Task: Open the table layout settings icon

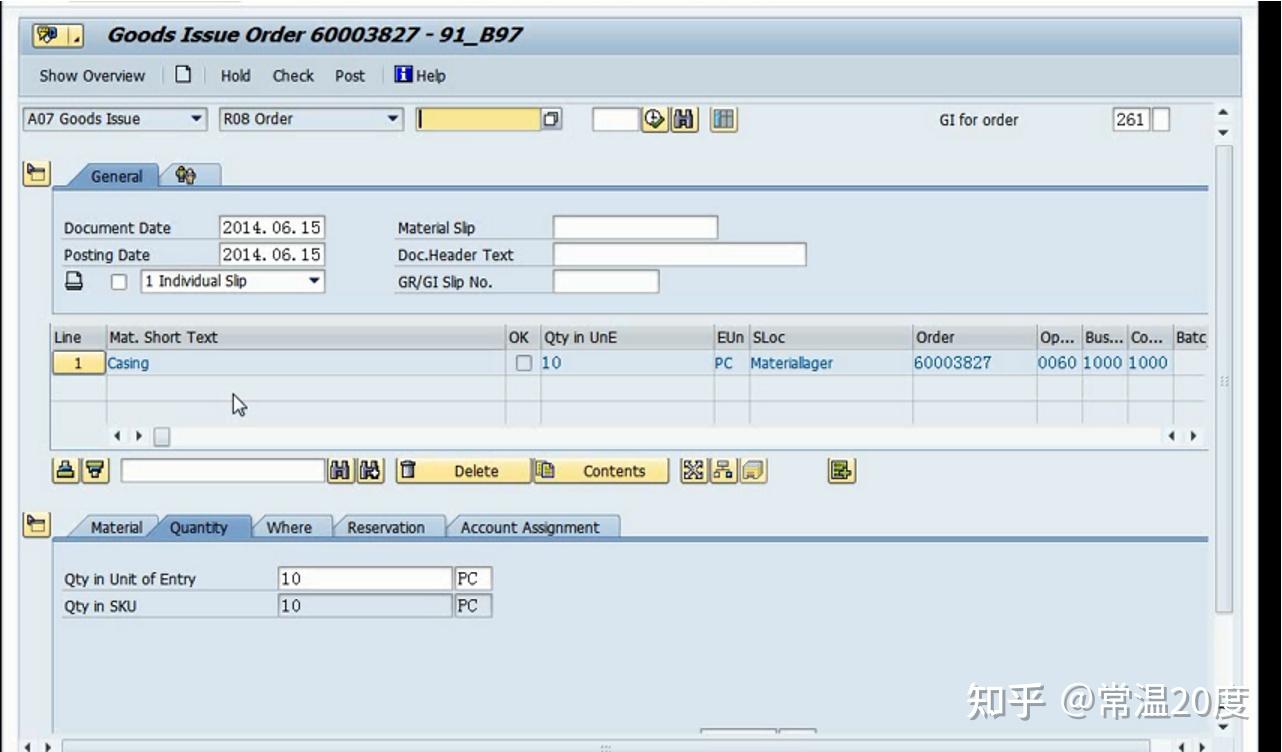Action: [x=723, y=119]
